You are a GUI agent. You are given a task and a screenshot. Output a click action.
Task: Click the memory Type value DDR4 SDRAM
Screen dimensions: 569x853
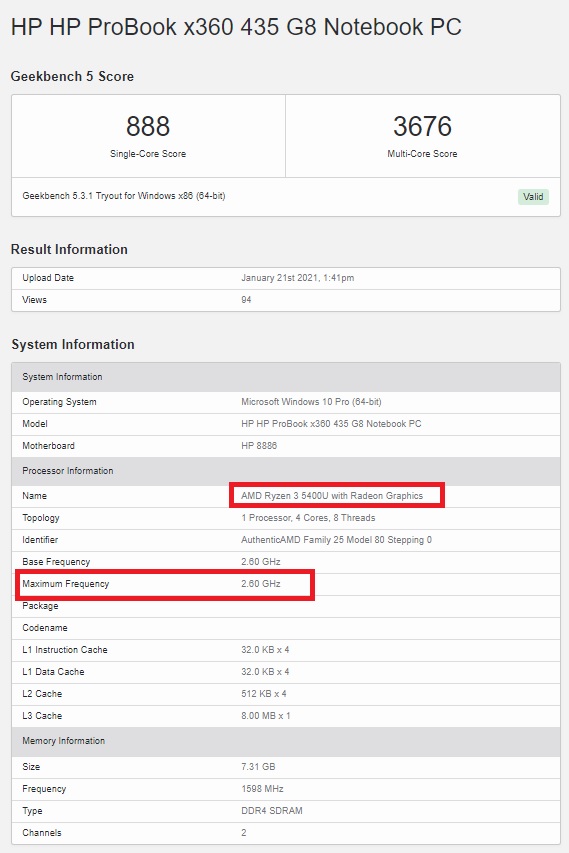pyautogui.click(x=271, y=811)
